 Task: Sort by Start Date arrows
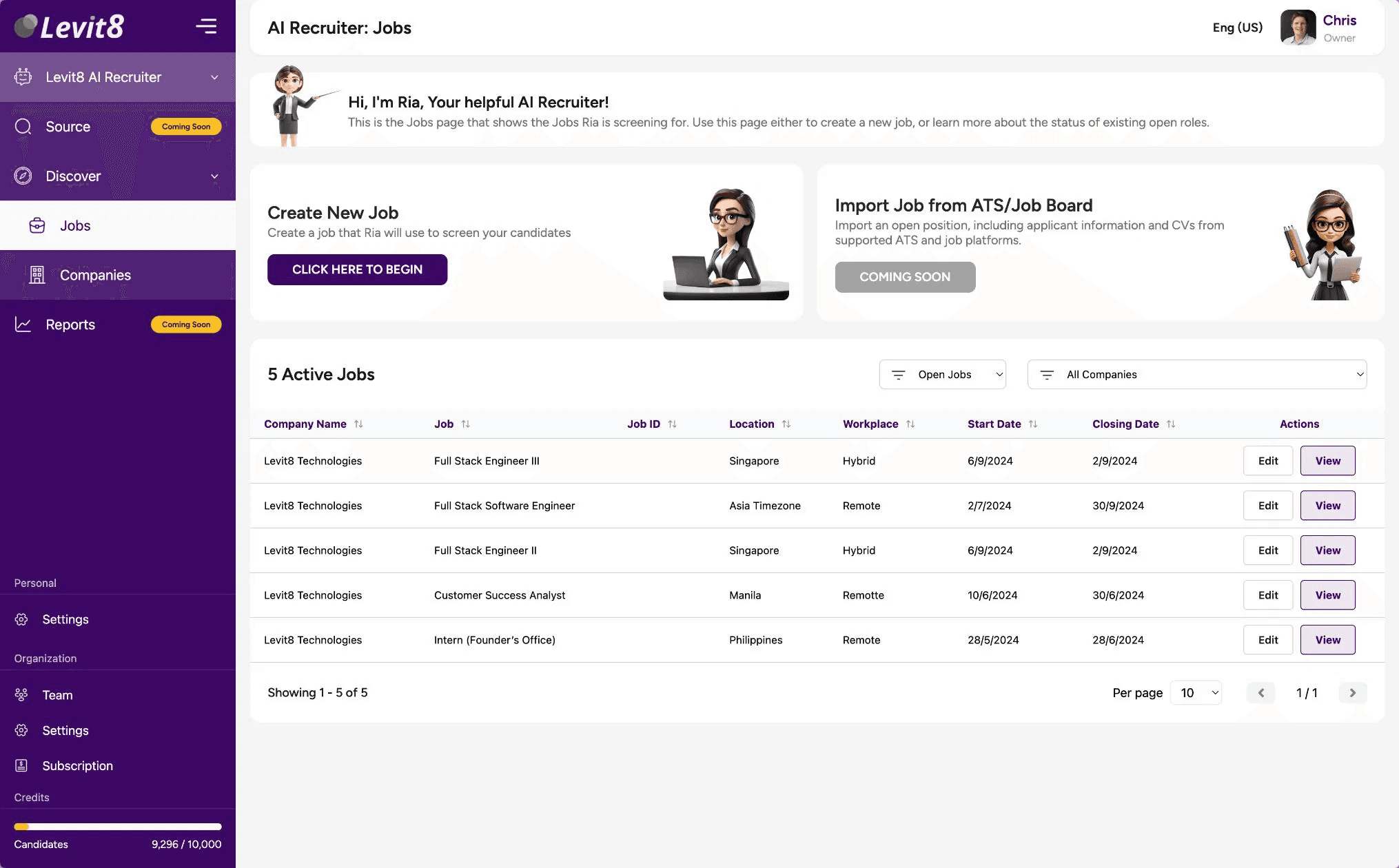tap(1033, 424)
